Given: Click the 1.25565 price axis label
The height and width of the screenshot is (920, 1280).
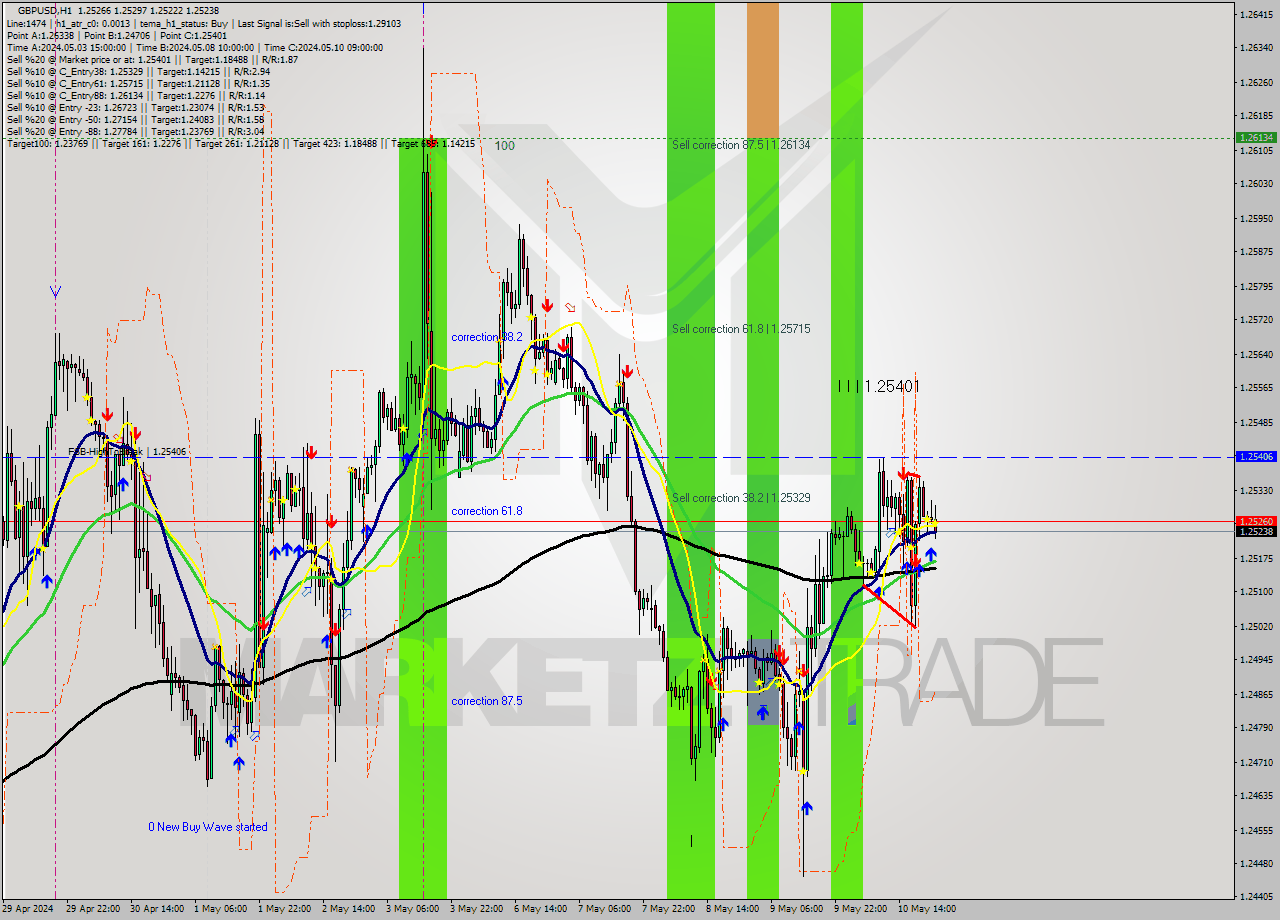Looking at the screenshot, I should tap(1258, 388).
